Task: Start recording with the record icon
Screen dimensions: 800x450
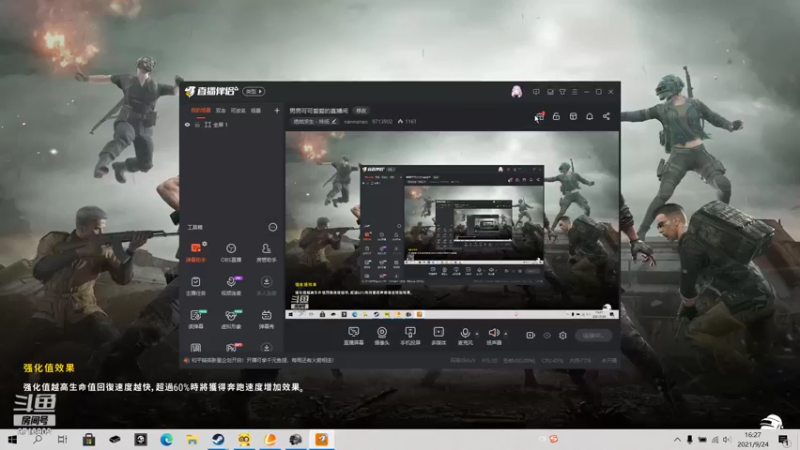Action: point(530,335)
